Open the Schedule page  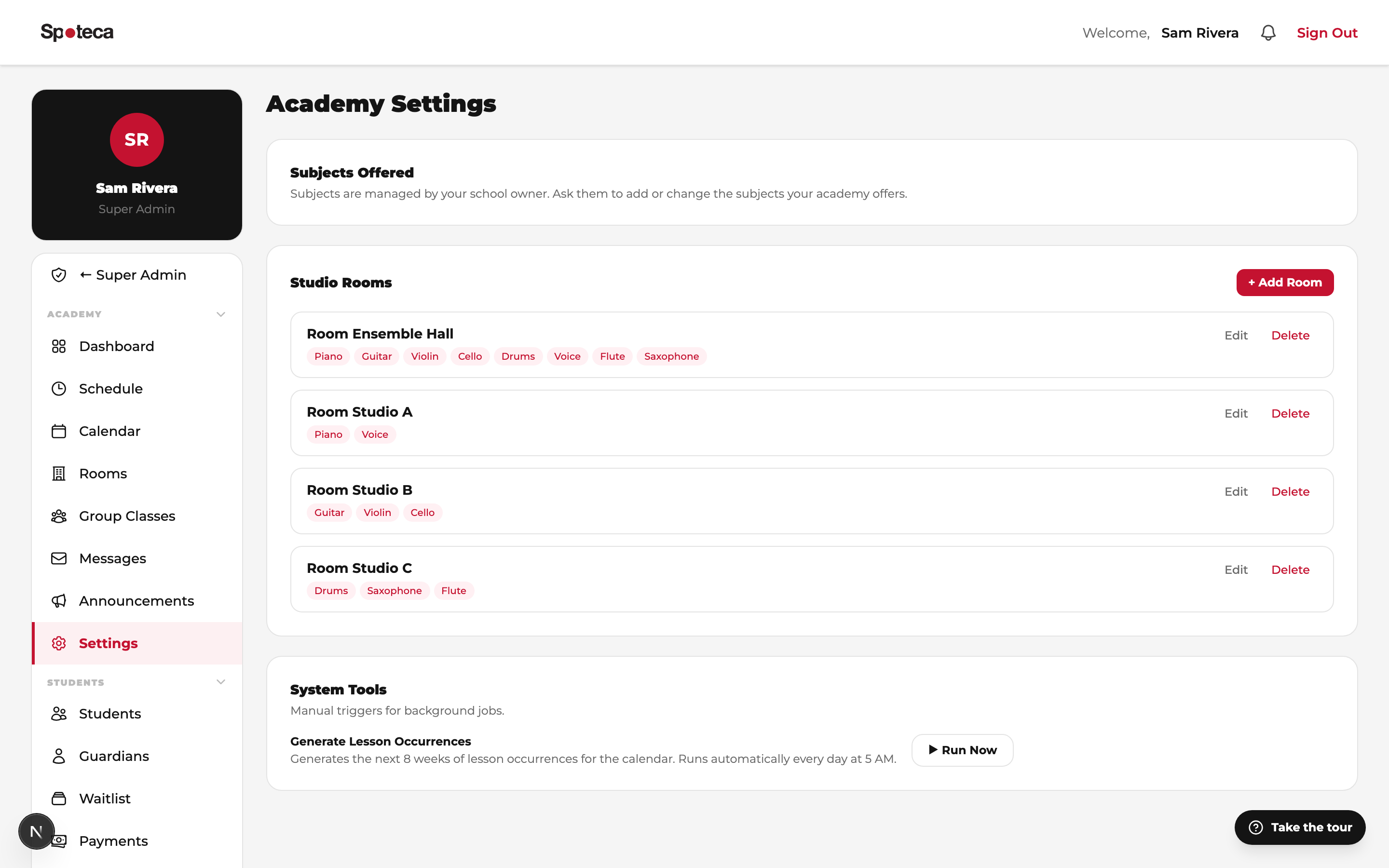[x=137, y=389]
